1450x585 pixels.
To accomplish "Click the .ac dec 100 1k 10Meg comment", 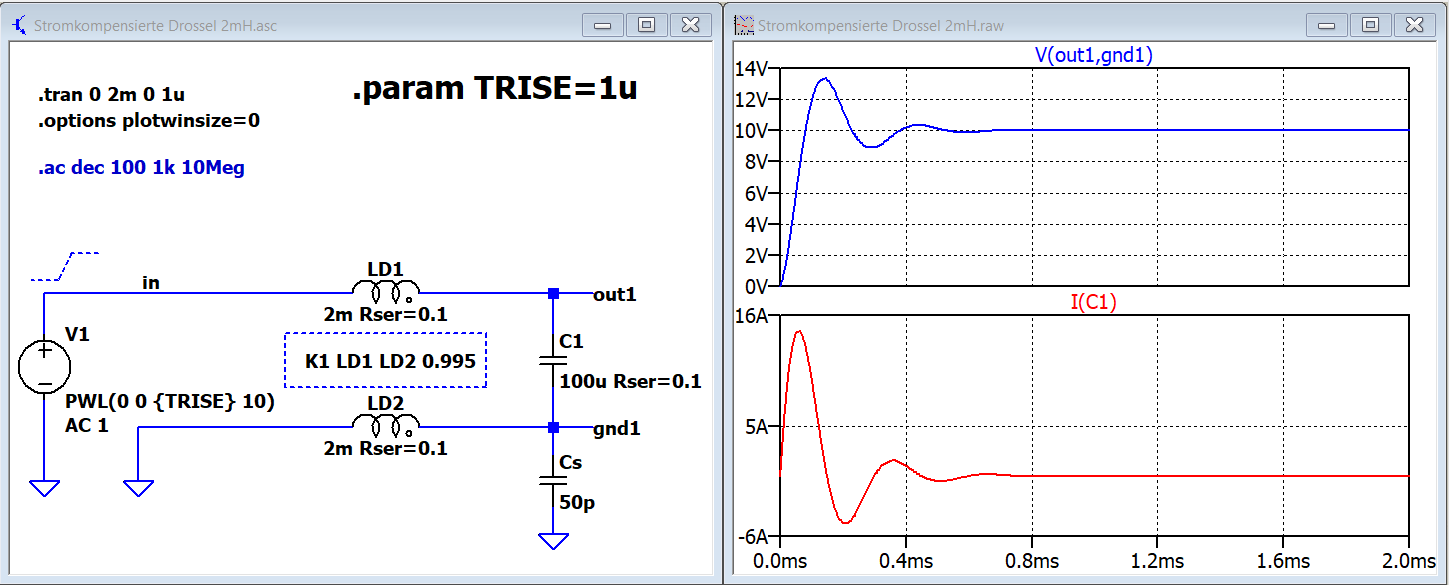I will pos(141,168).
